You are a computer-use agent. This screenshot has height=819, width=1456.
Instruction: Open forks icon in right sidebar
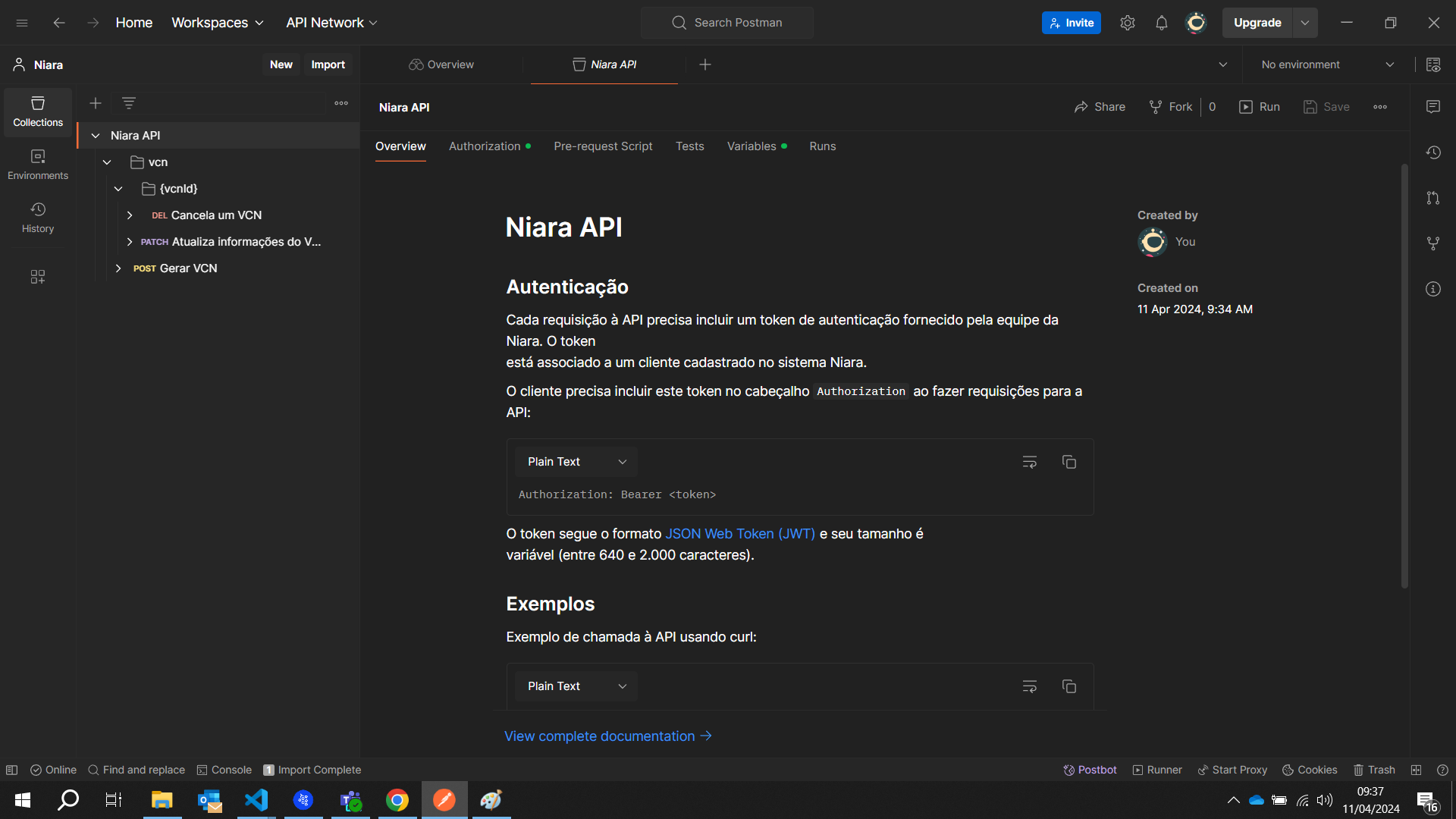click(x=1433, y=243)
